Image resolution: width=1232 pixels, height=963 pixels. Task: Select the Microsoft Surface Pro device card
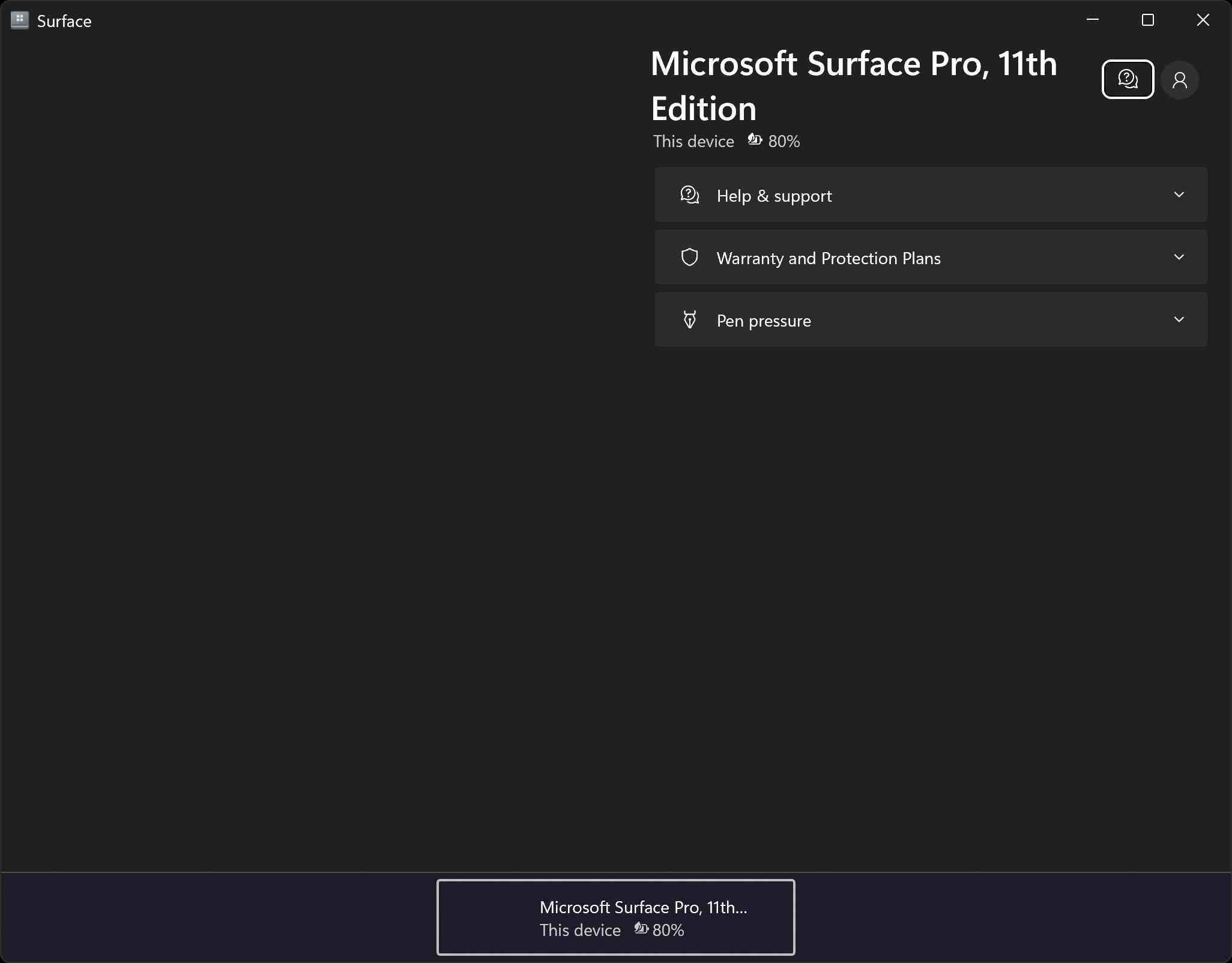615,917
